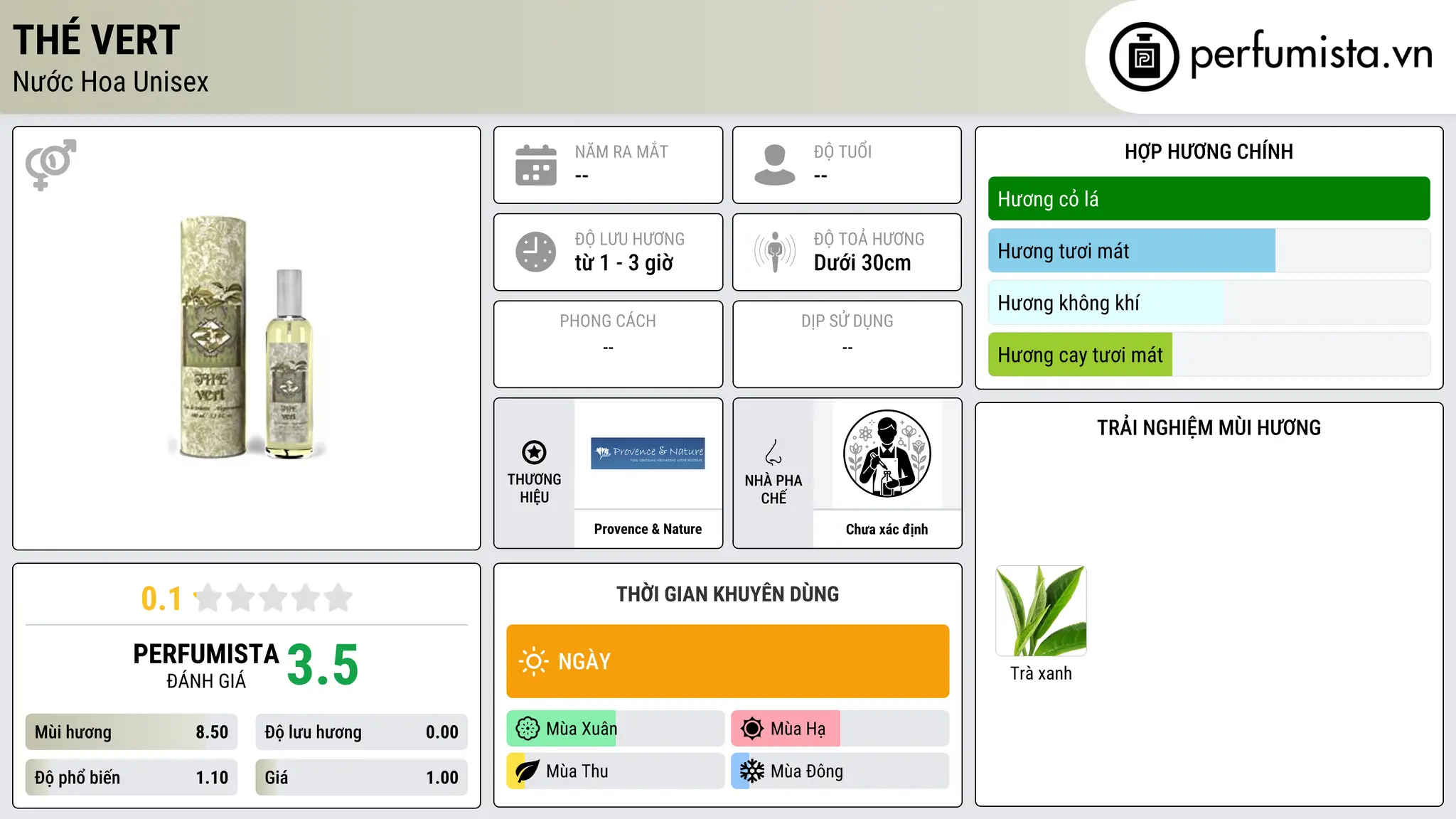Click the sillage icon for Độ toả hương

[x=774, y=252]
